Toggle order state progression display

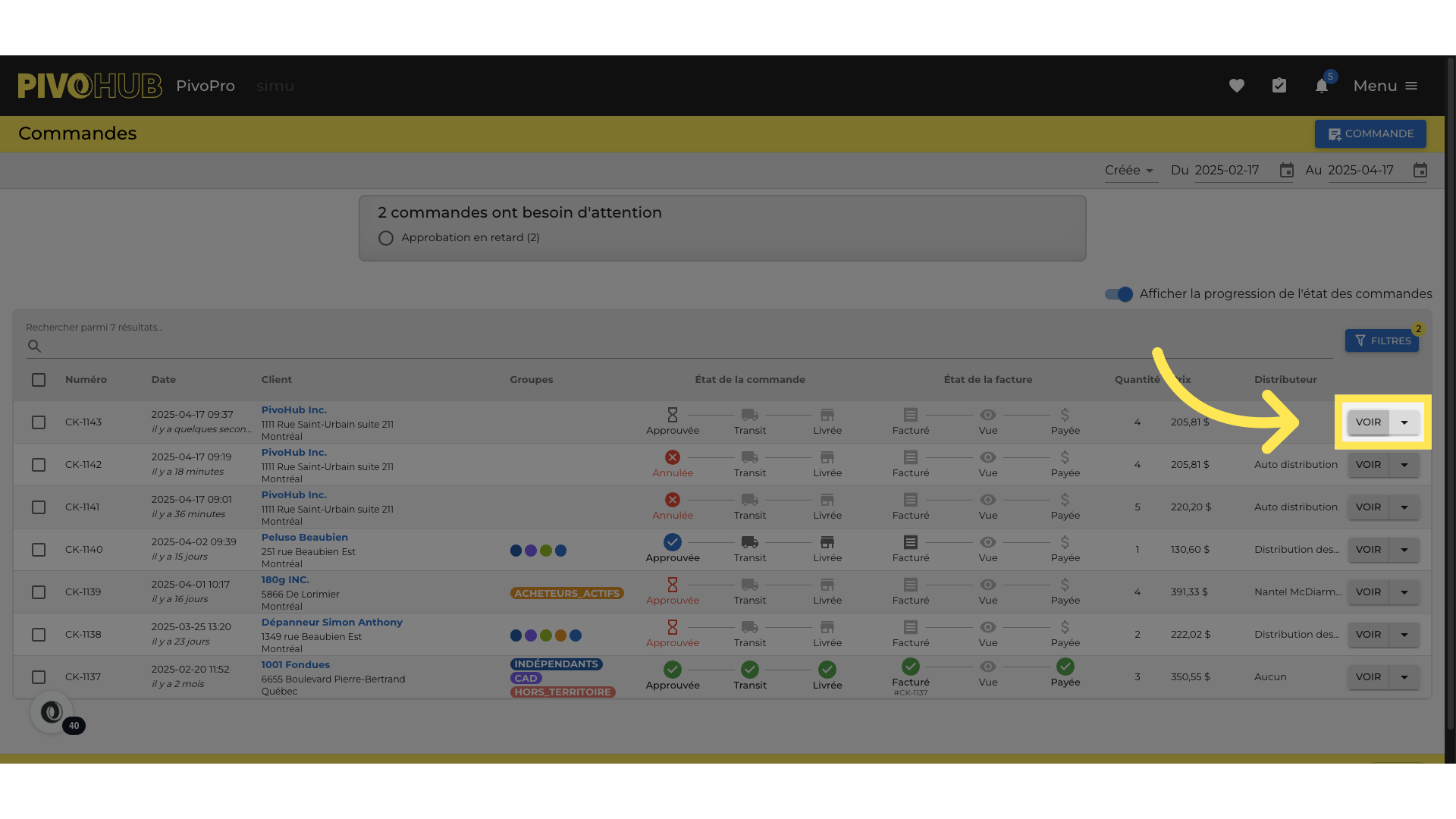pos(1119,294)
